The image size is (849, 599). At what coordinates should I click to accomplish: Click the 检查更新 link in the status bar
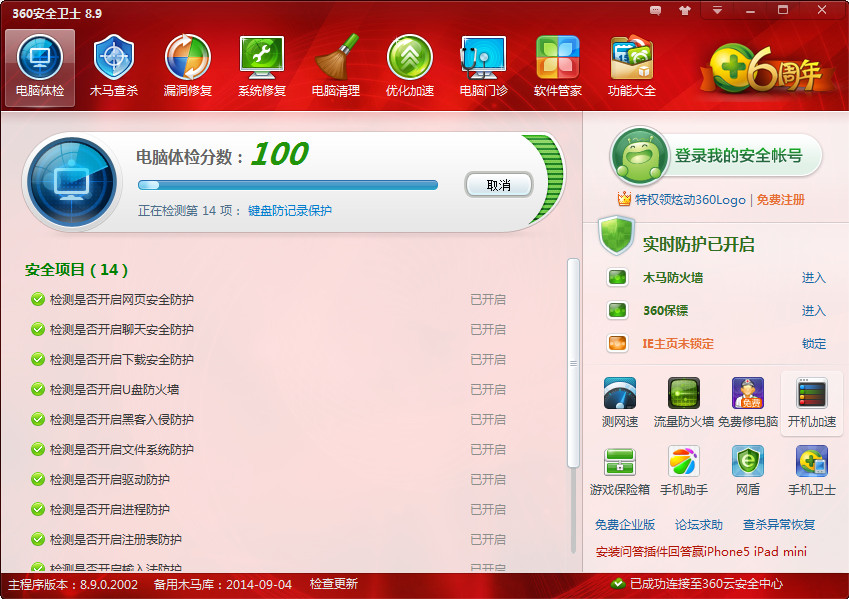coord(333,584)
